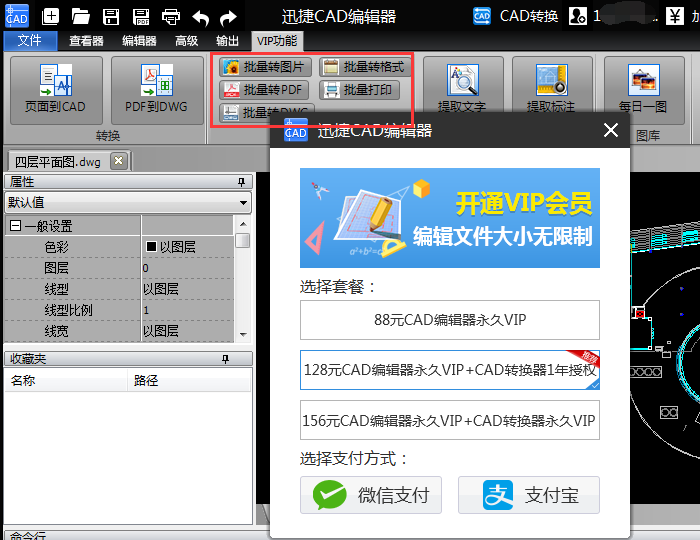Open a file with the folder icon
Image resolution: width=700 pixels, height=540 pixels.
[81, 17]
